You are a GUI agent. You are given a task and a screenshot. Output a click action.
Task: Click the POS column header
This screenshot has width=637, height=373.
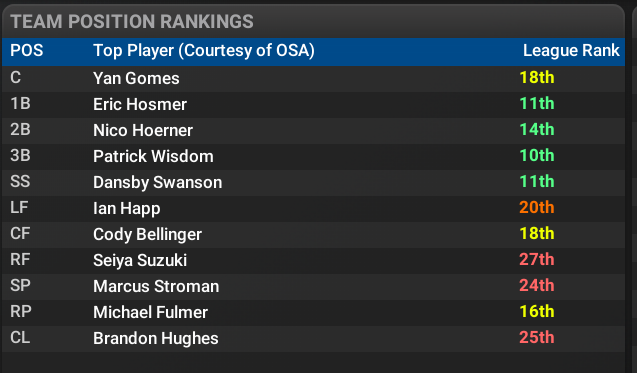26,51
